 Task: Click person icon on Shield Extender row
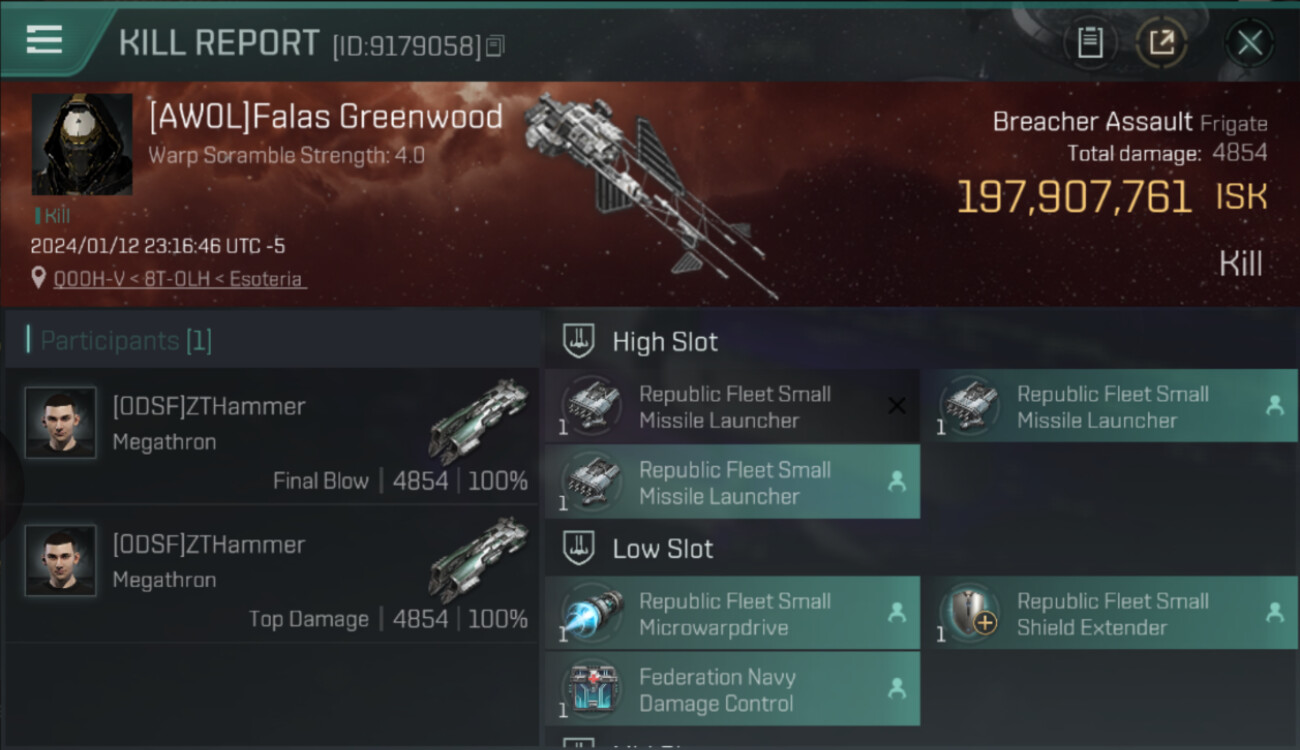point(1274,612)
